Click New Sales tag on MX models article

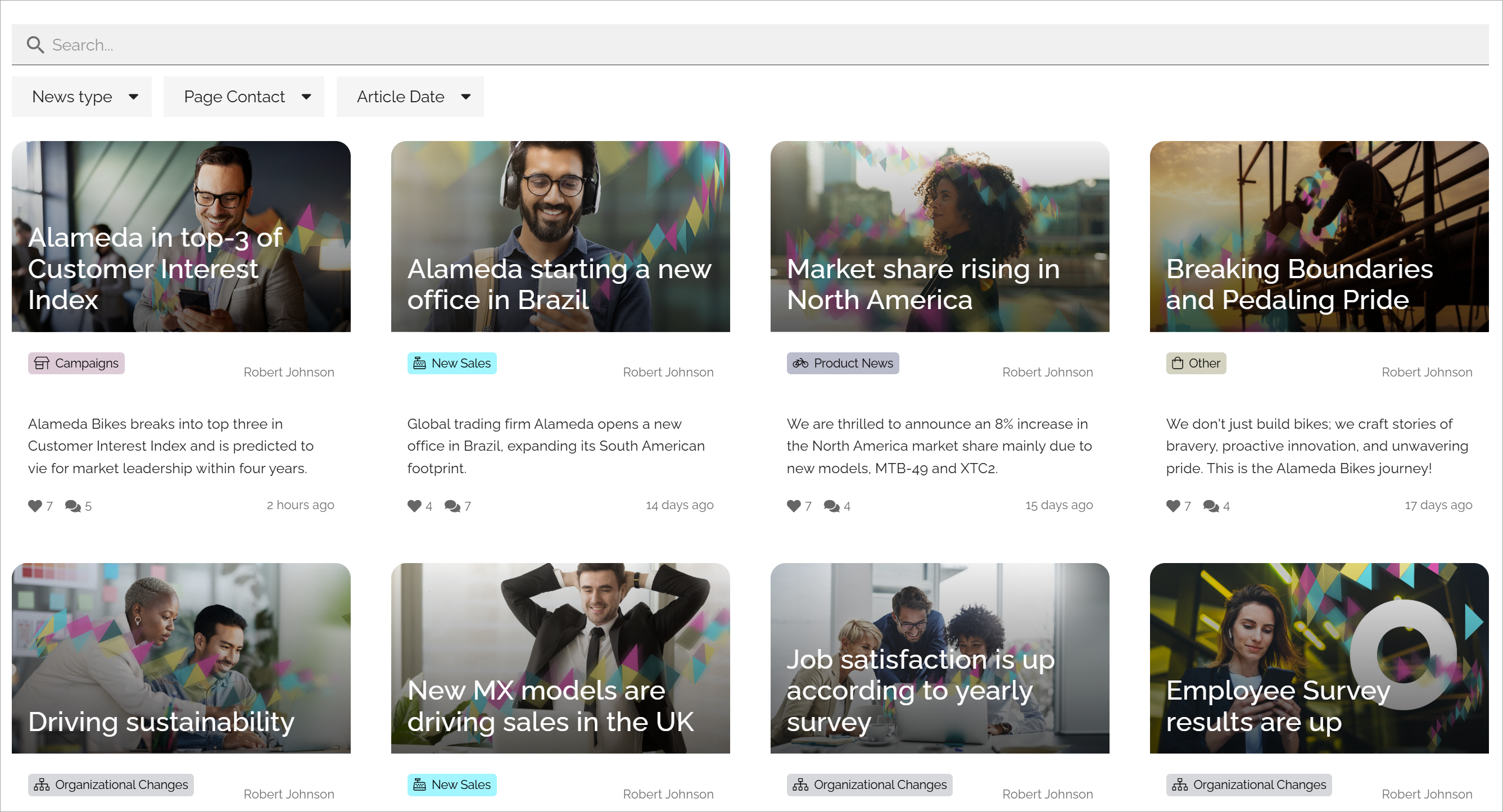pyautogui.click(x=451, y=785)
